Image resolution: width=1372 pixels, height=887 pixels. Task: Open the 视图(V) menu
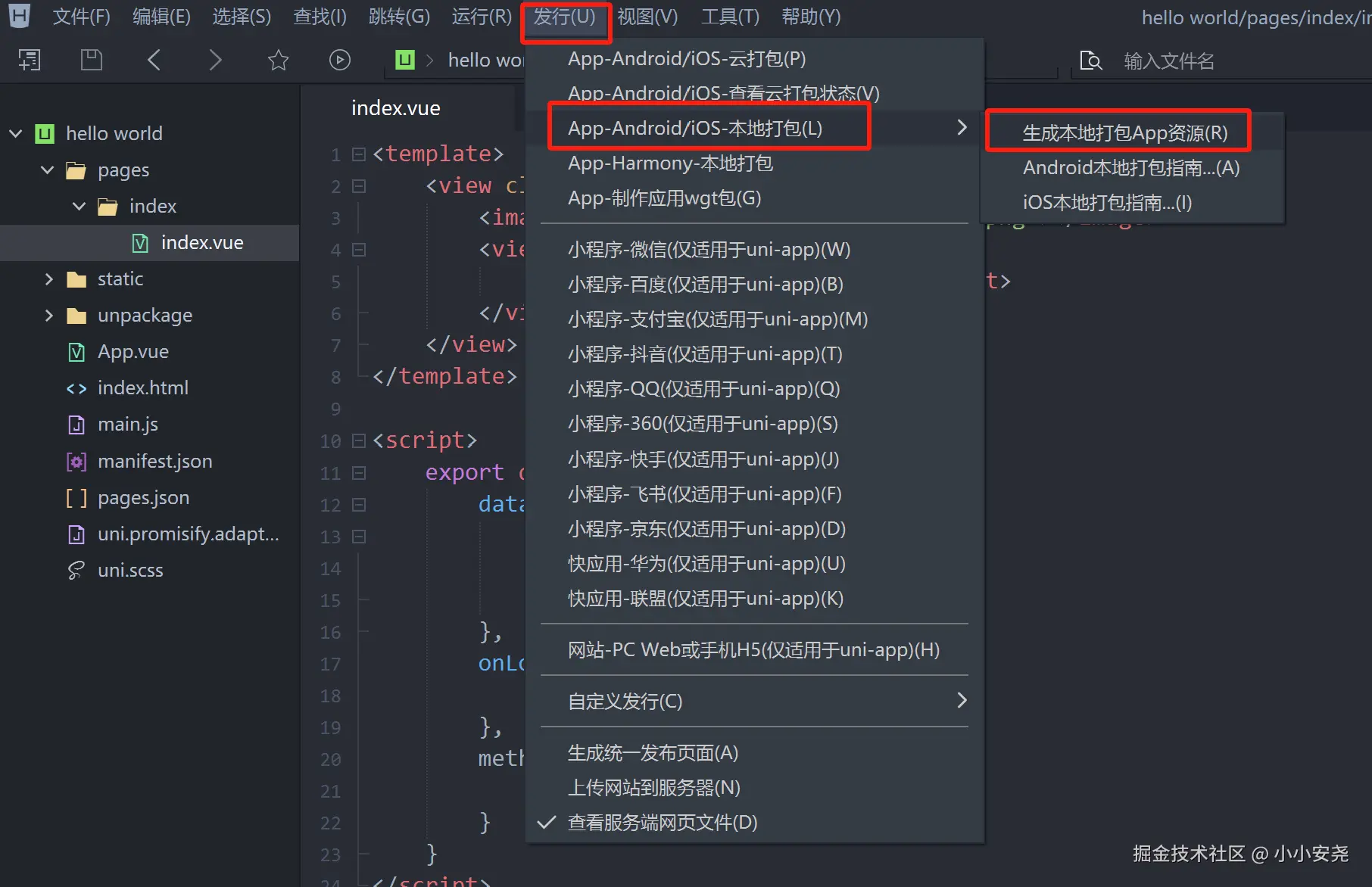[647, 17]
